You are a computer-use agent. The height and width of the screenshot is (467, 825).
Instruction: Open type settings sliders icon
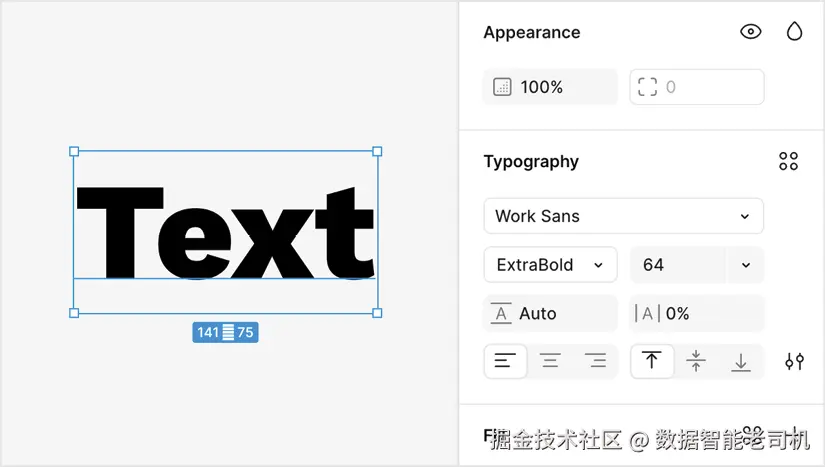pyautogui.click(x=794, y=361)
